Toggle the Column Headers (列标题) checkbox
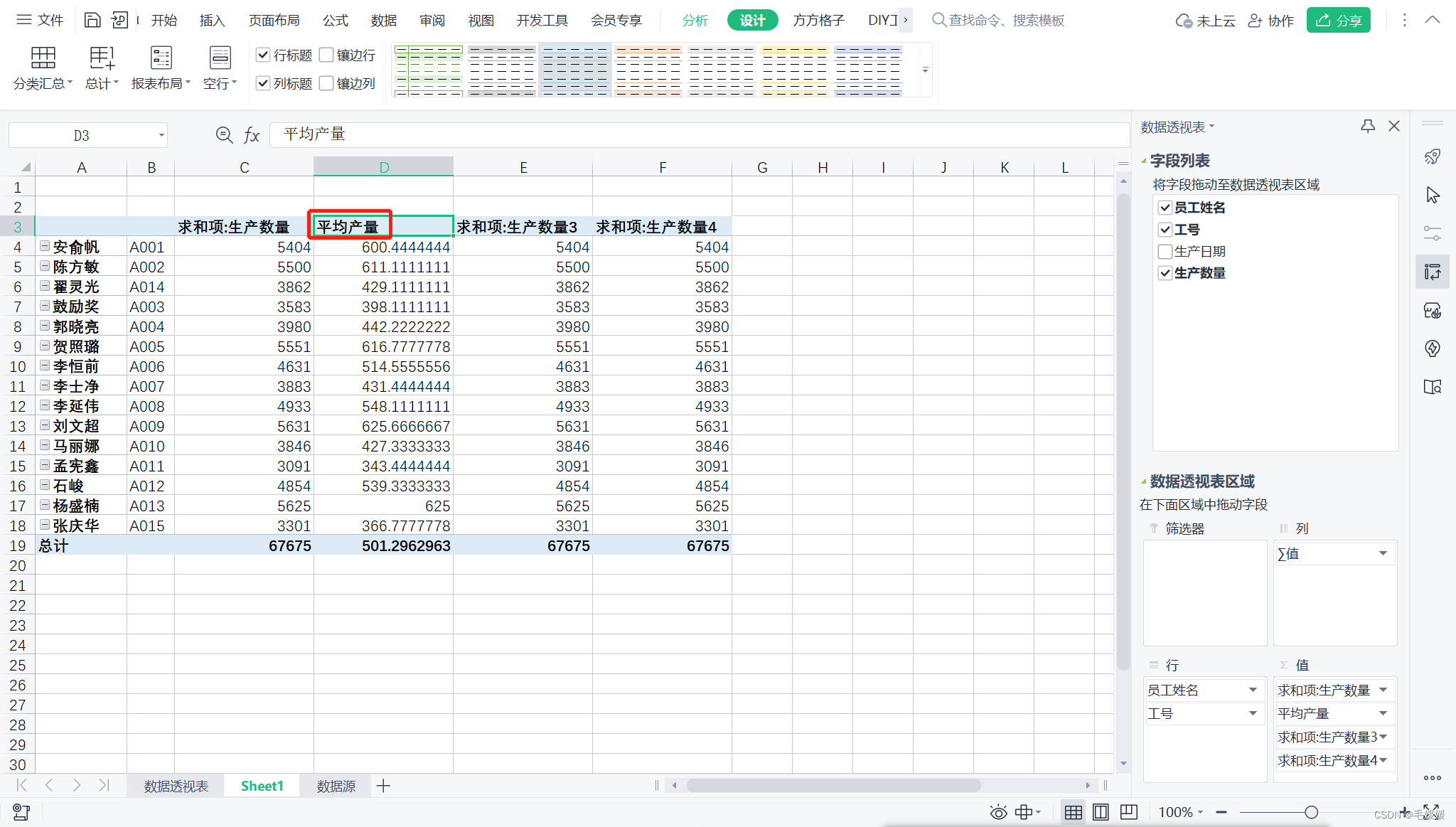 [263, 83]
